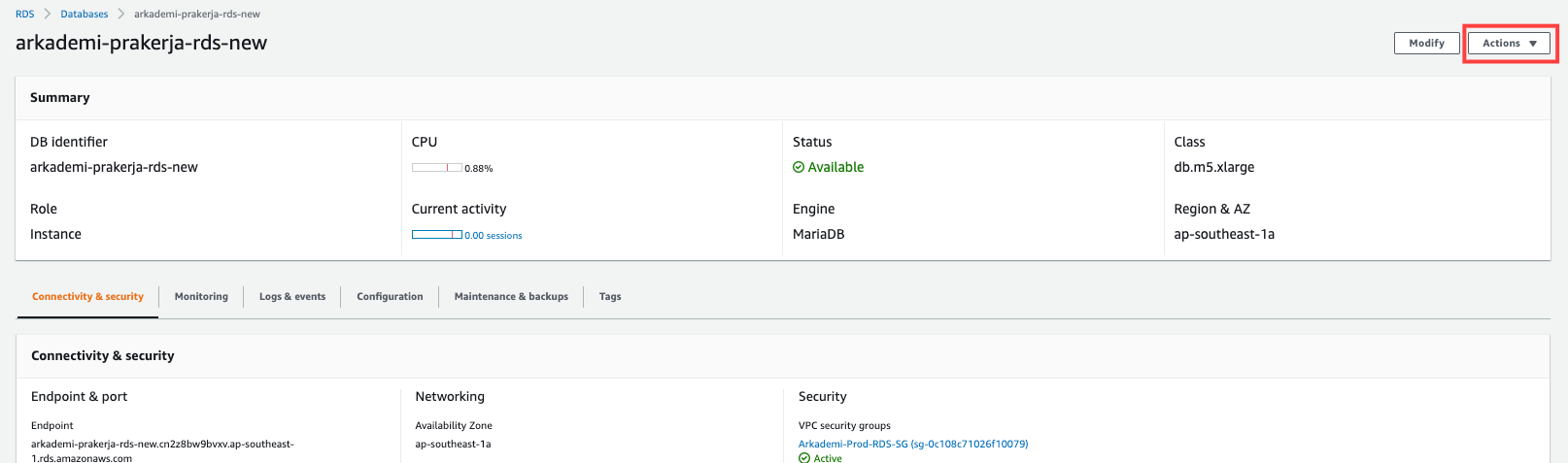
Task: Click the DB identifier value in the Summary panel
Action: coord(114,167)
